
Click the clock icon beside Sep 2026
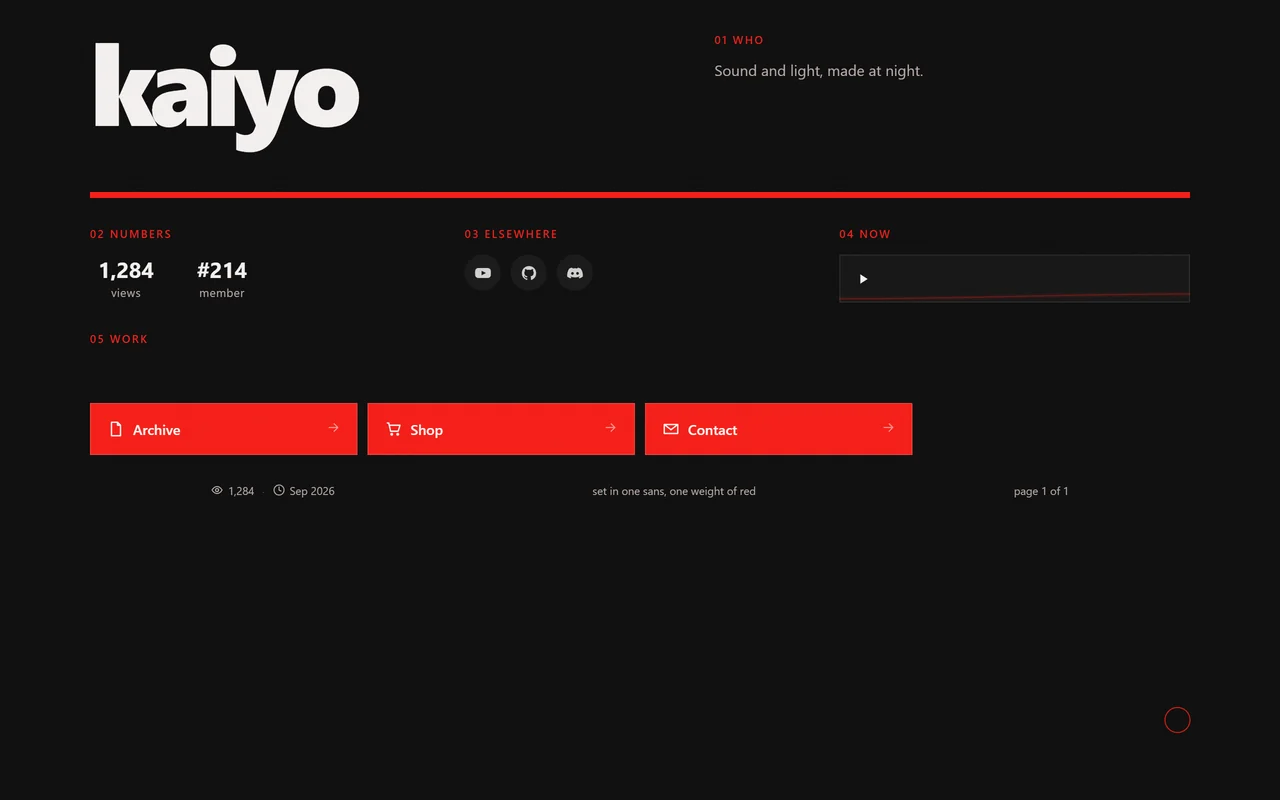279,490
